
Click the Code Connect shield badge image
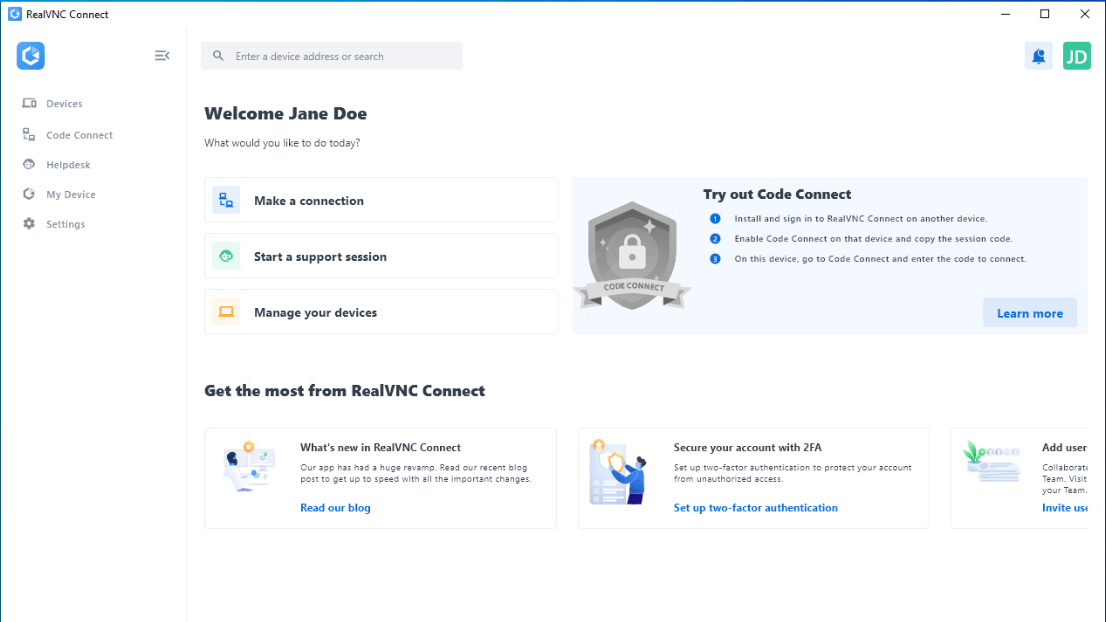tap(632, 255)
